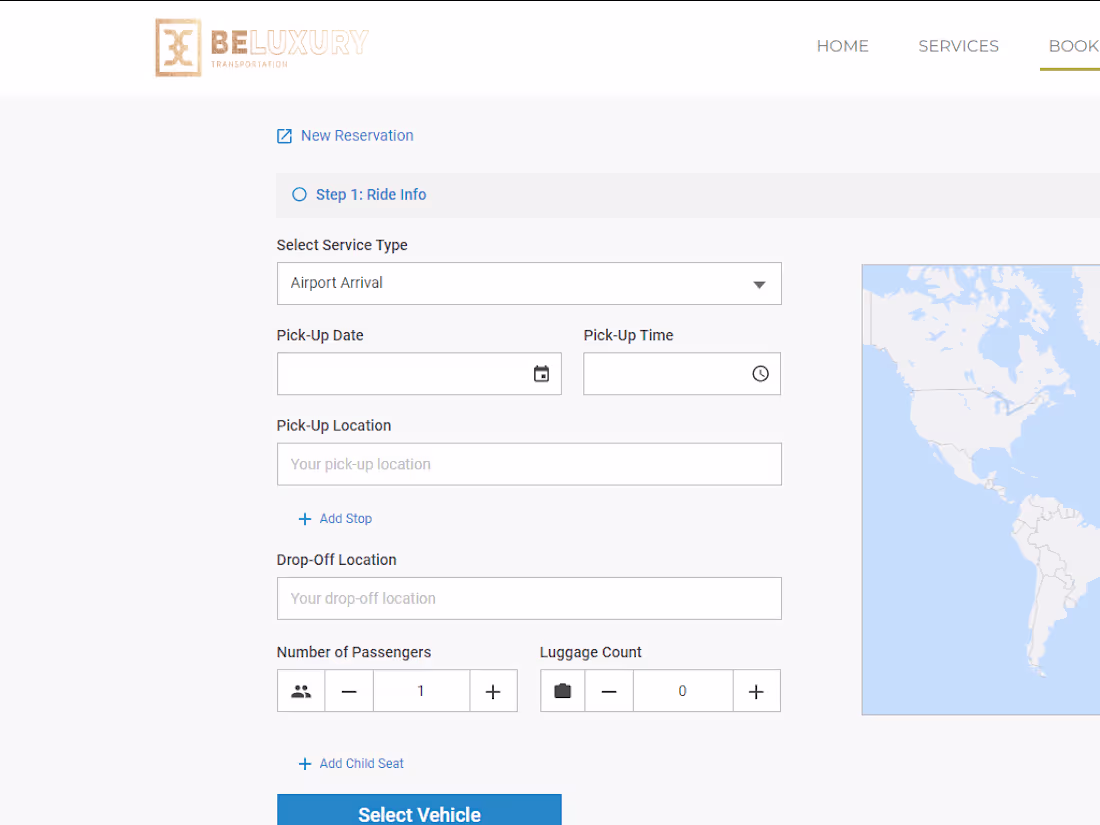This screenshot has width=1100, height=825.
Task: Open the SERVICES menu item
Action: click(958, 46)
